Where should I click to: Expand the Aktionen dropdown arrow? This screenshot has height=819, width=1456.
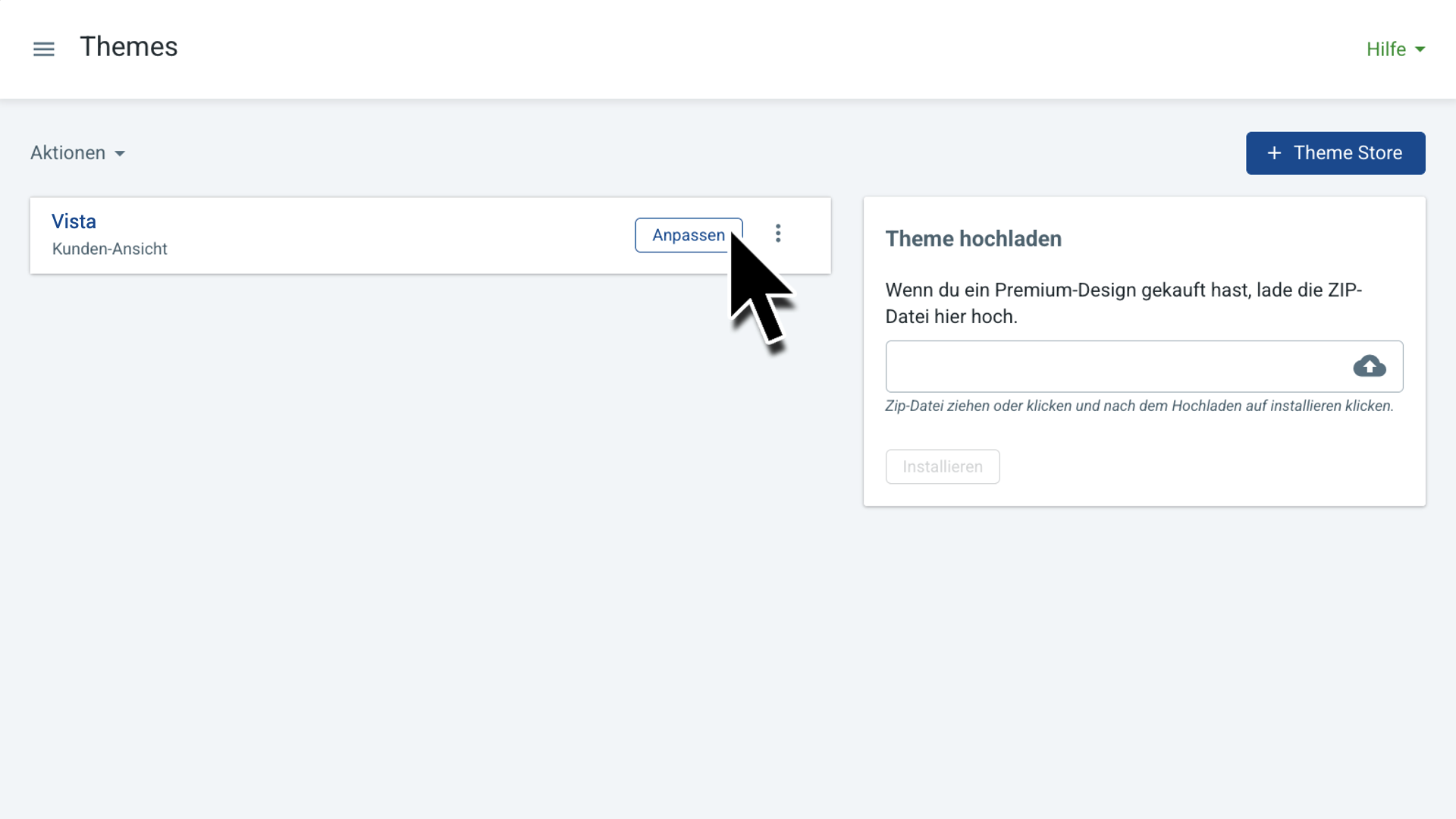click(120, 154)
